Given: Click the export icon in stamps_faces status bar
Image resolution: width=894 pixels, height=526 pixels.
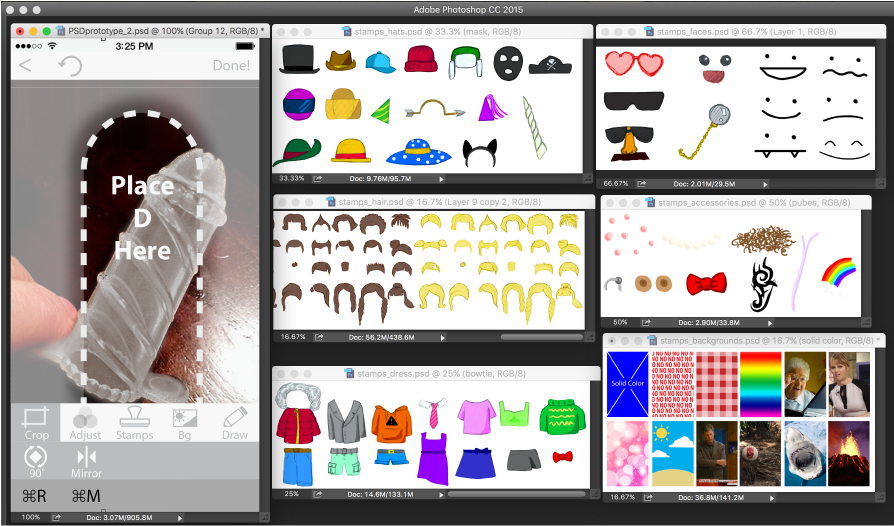Looking at the screenshot, I should [642, 184].
